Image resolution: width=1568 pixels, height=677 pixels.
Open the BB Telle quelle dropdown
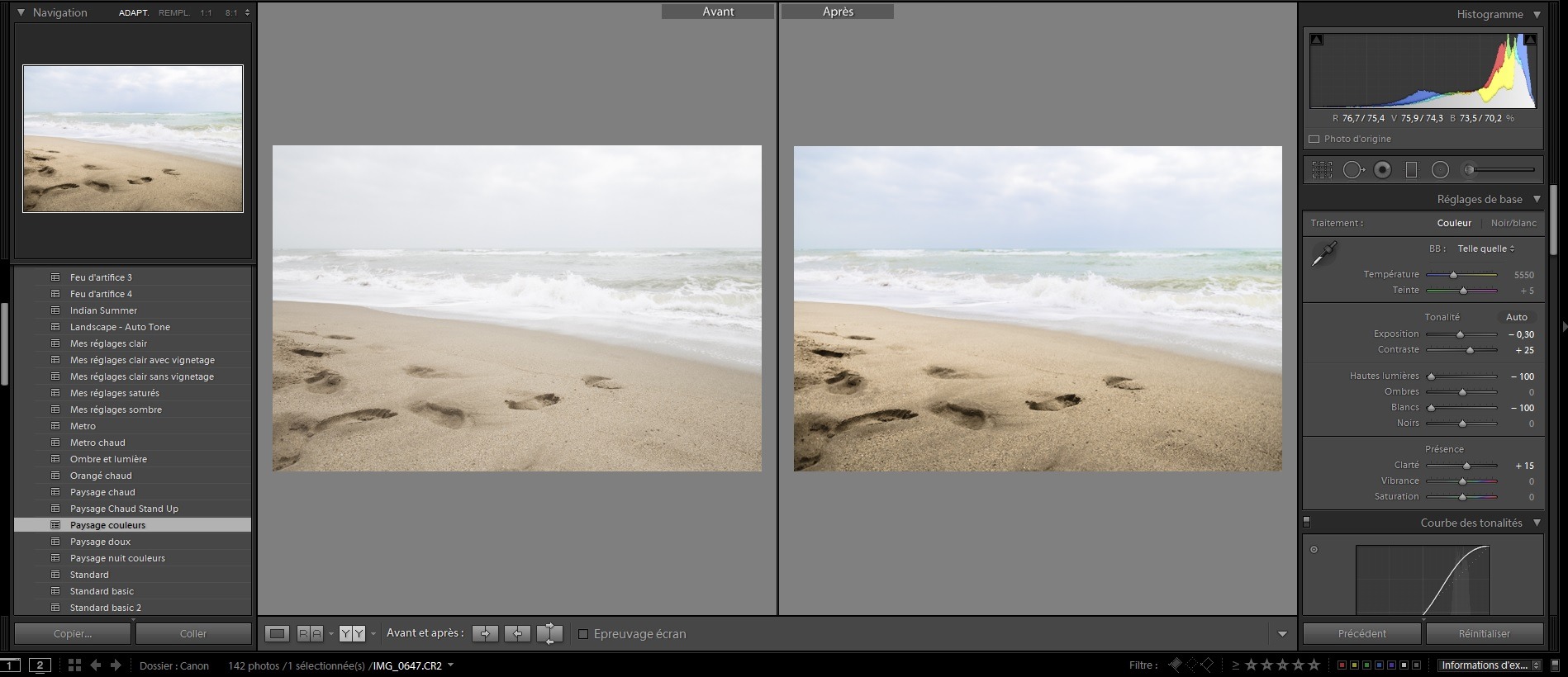1485,249
